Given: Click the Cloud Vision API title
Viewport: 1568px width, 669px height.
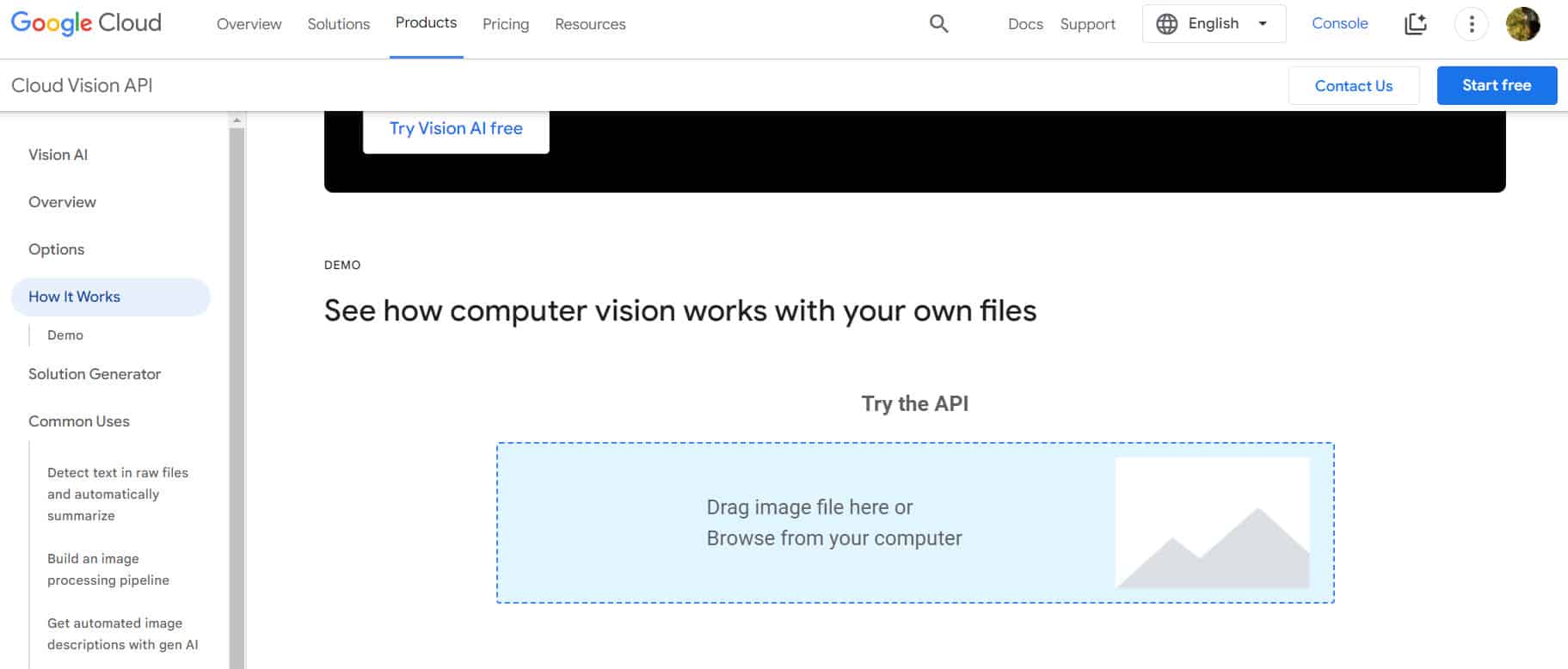Looking at the screenshot, I should [x=82, y=85].
